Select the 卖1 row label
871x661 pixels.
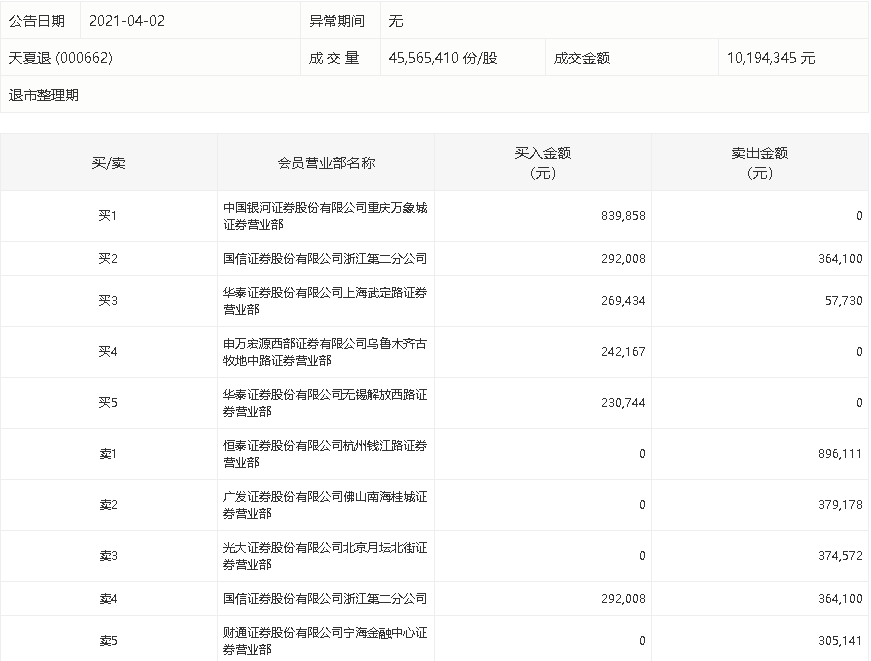(x=108, y=454)
